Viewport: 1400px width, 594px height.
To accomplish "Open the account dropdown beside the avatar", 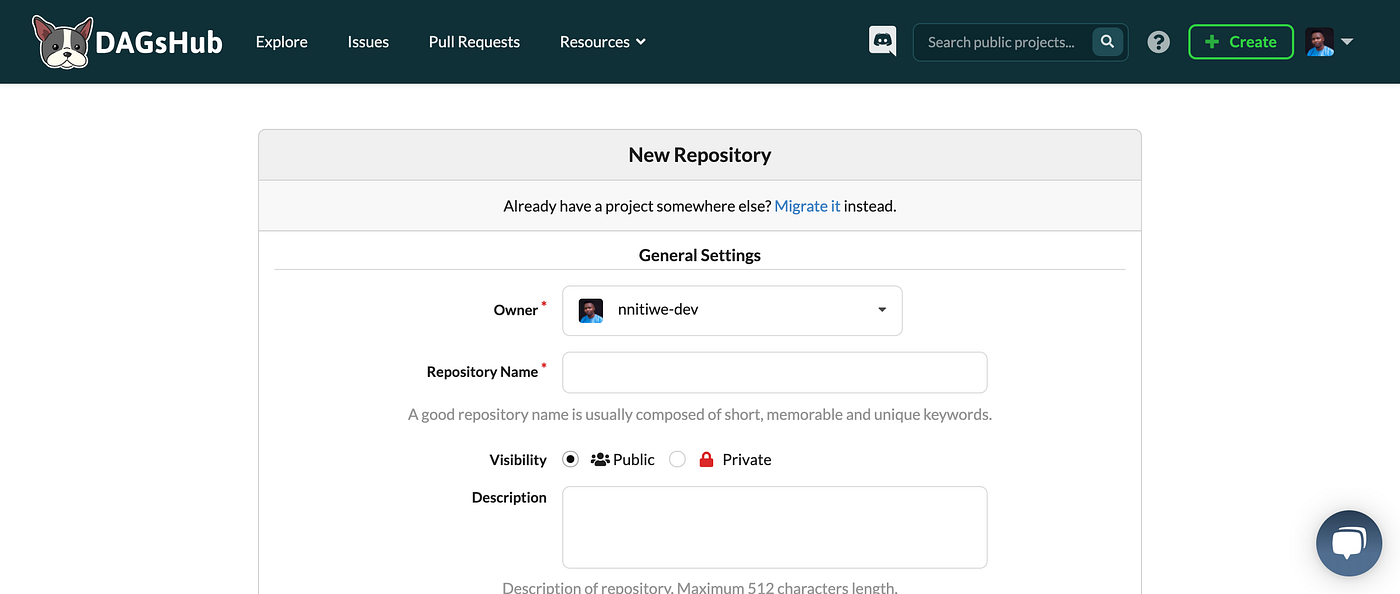I will pyautogui.click(x=1348, y=41).
